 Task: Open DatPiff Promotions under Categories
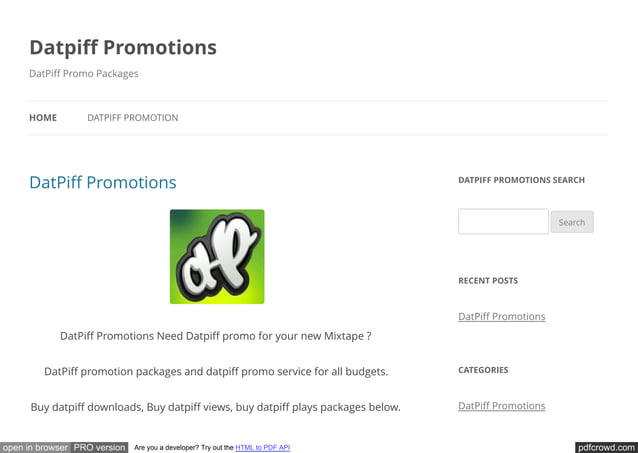(x=501, y=406)
